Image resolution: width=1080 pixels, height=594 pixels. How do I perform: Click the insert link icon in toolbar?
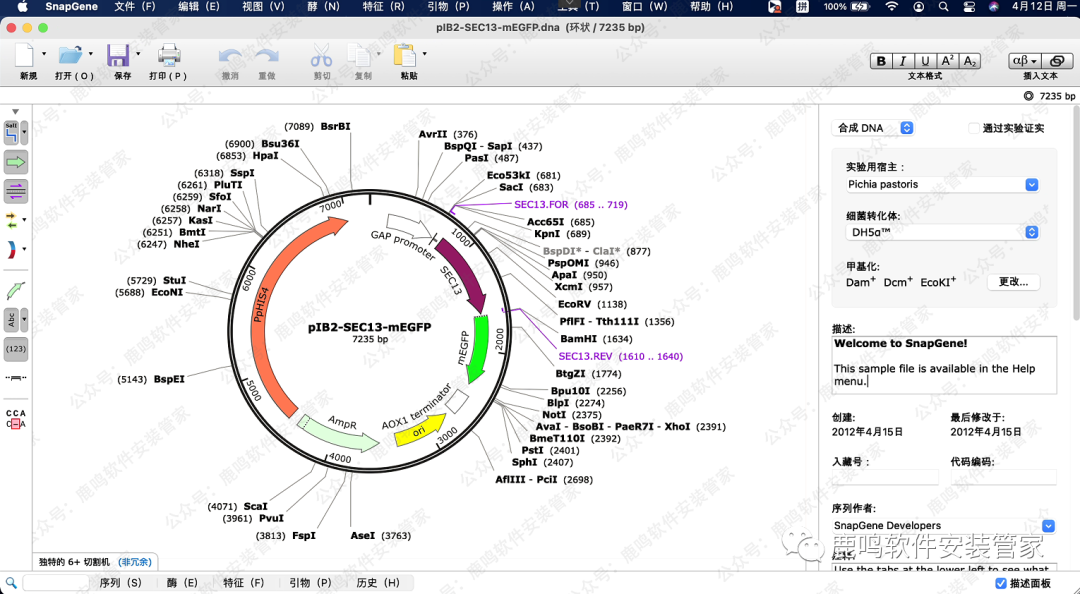(x=1056, y=61)
